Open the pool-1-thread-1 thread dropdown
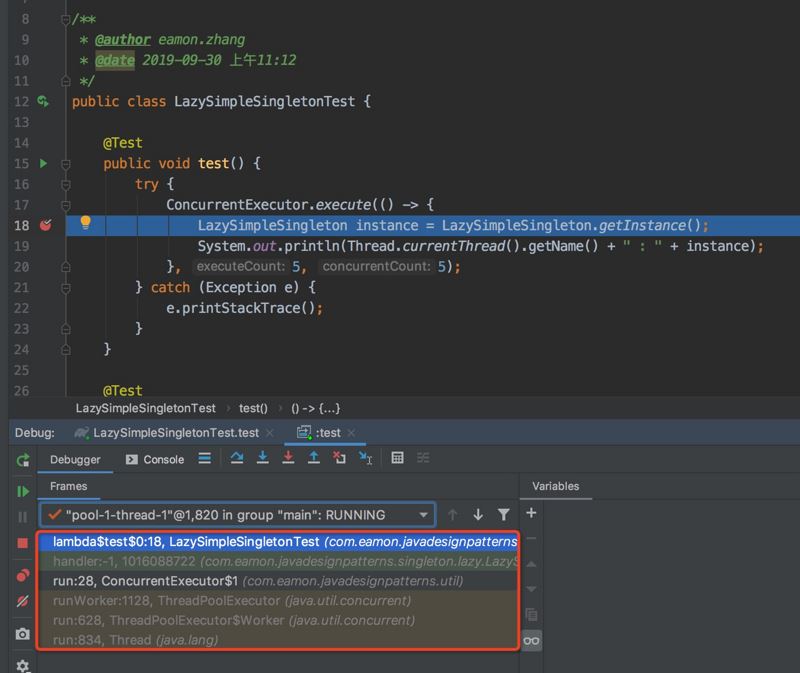 click(x=425, y=515)
